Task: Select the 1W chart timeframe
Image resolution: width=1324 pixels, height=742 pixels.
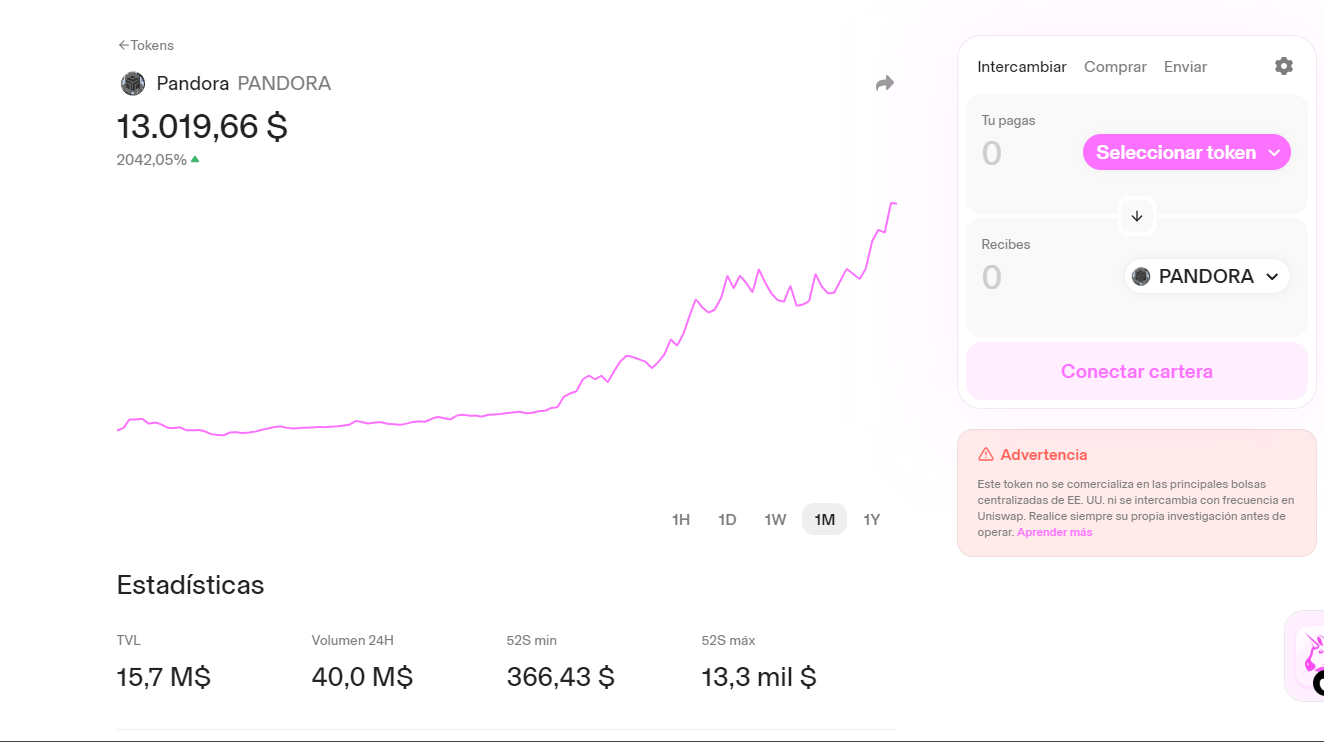Action: (775, 520)
